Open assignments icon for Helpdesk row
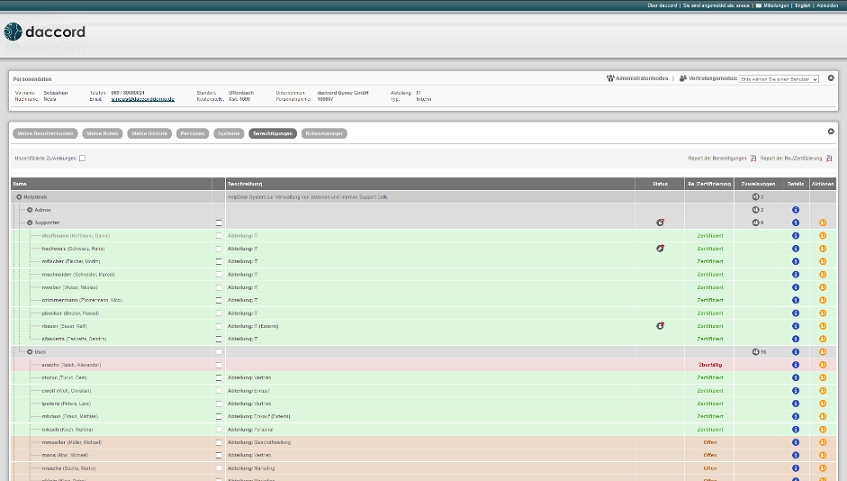 coord(756,197)
